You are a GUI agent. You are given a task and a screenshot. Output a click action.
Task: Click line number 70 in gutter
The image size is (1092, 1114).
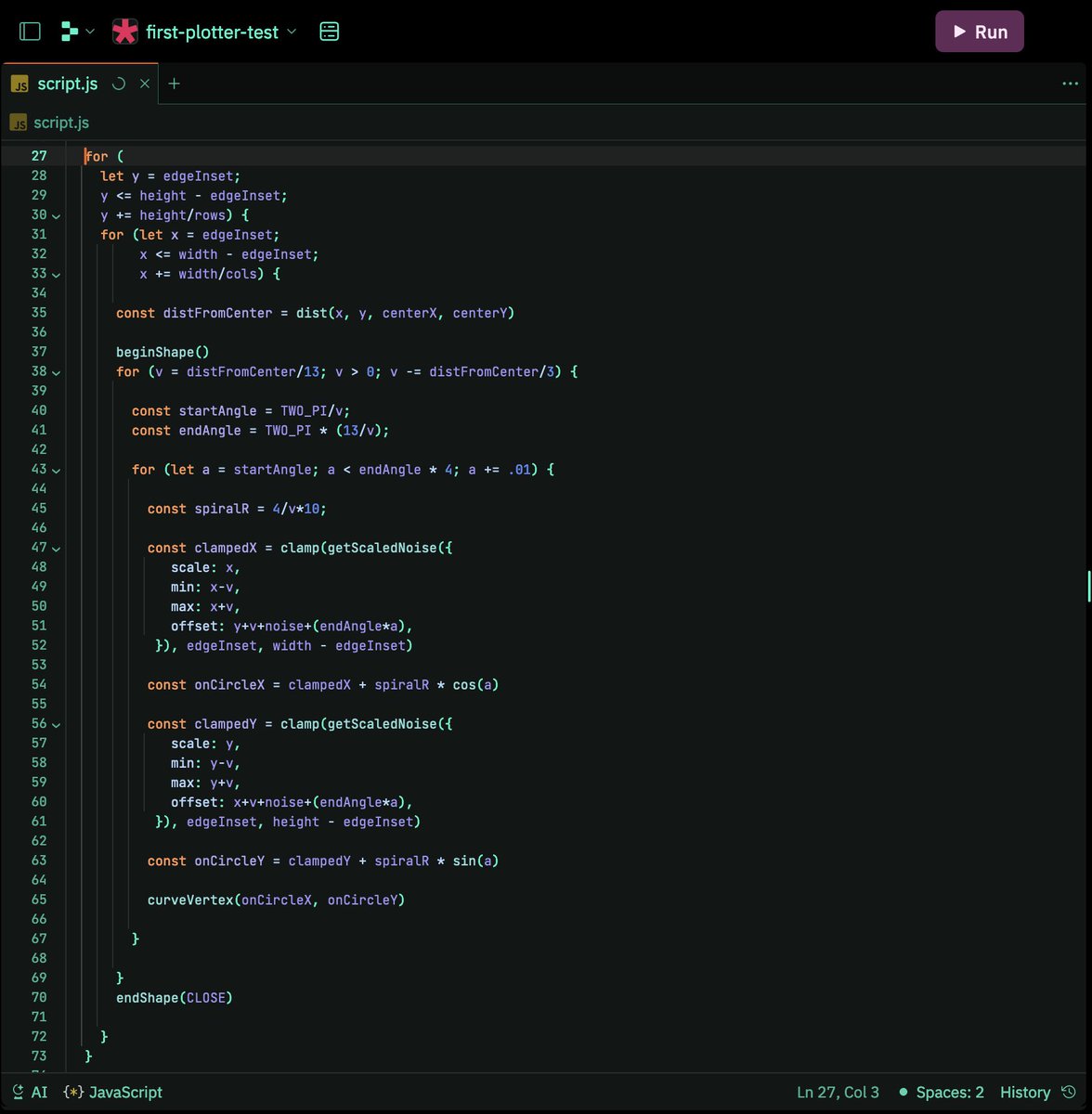39,997
